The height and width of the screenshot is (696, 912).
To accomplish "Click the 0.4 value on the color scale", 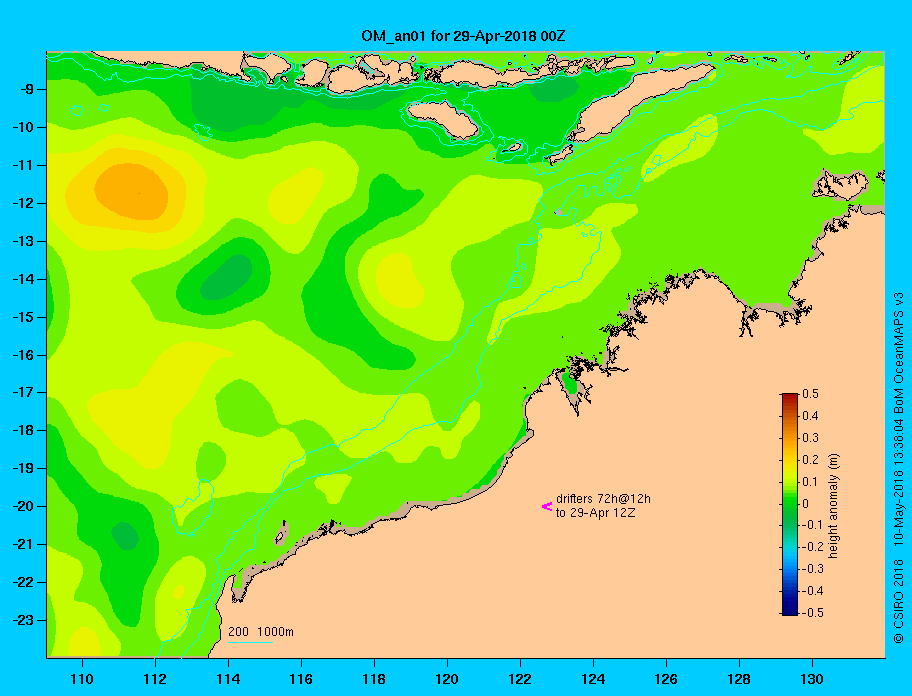I will point(810,416).
